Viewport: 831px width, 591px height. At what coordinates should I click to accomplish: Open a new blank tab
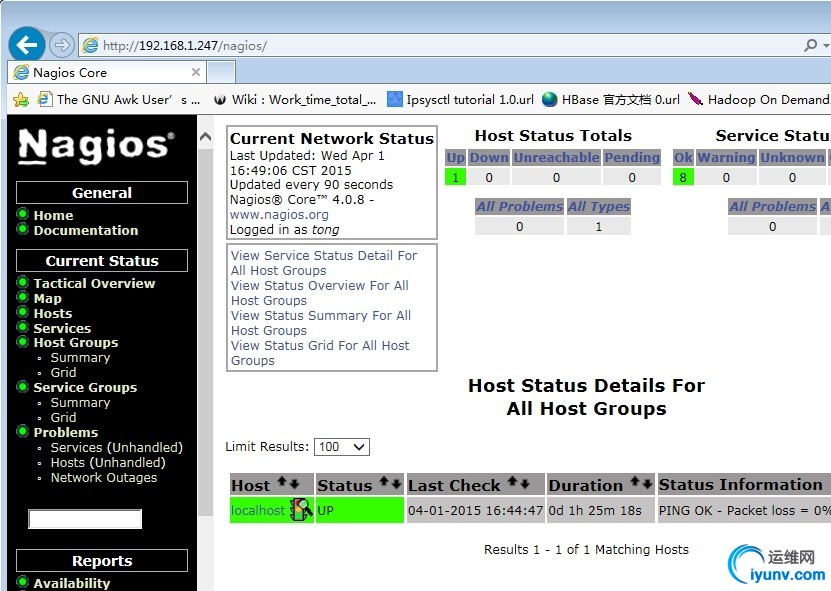pos(220,72)
